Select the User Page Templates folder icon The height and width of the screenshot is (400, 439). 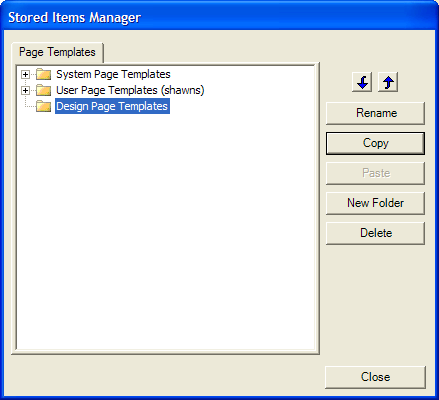coord(43,90)
